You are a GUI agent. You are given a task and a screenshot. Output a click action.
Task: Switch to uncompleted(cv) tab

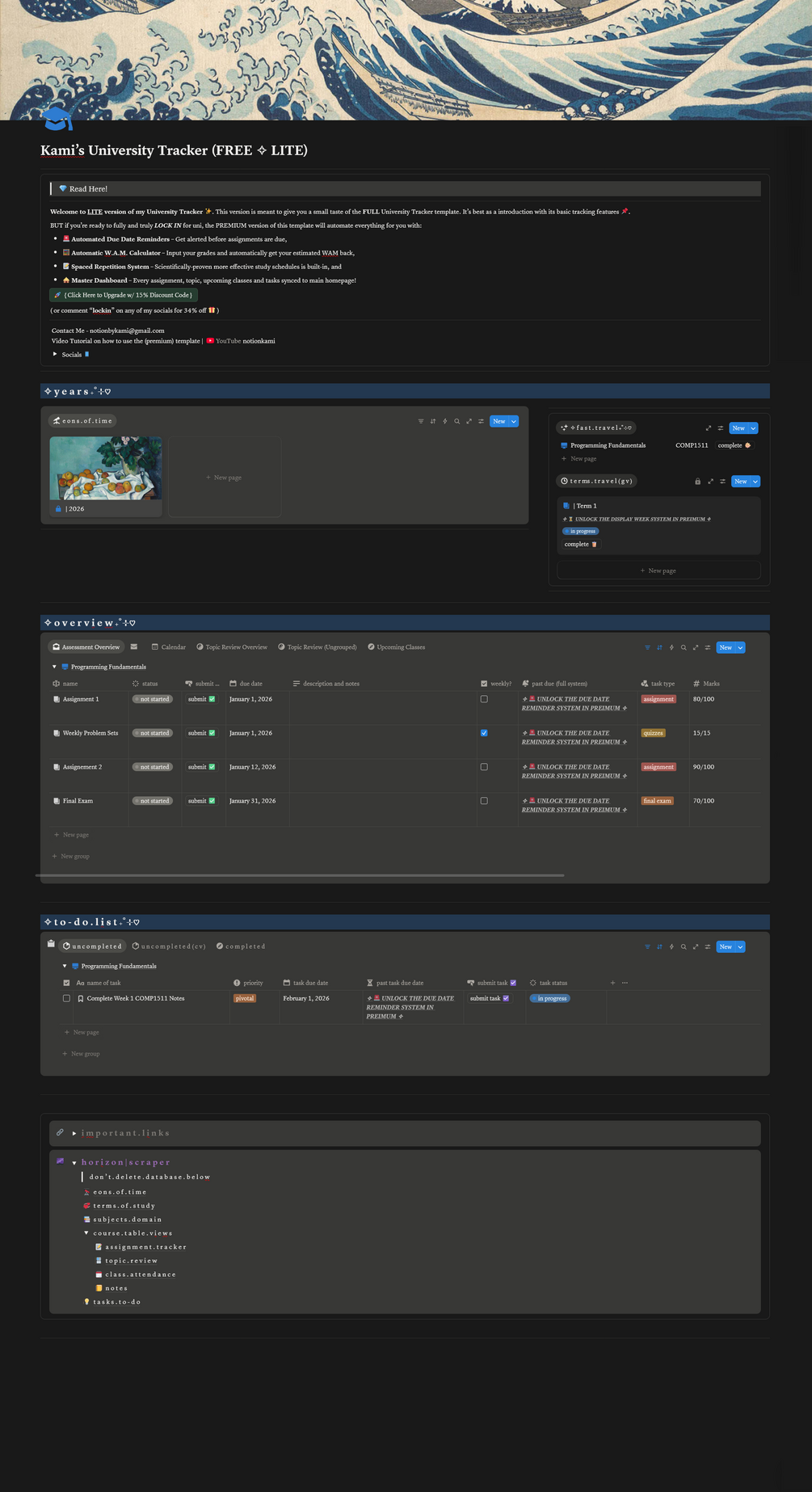[169, 946]
